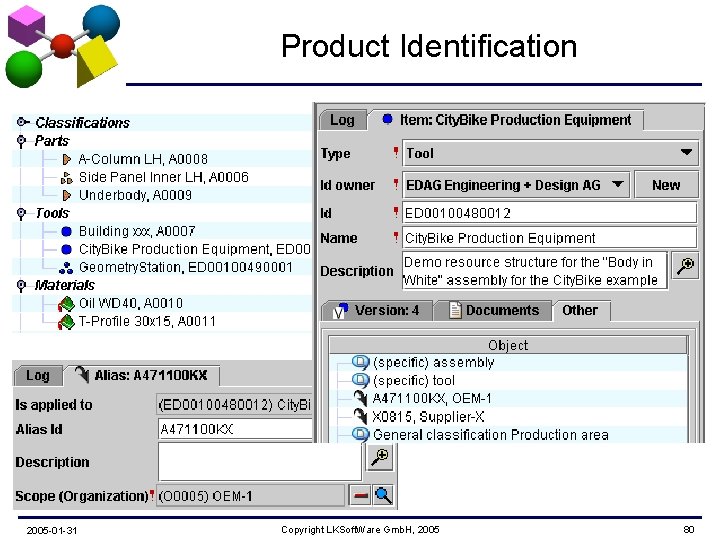This screenshot has height=540, width=720.
Task: Select GeometryStation, ED00100490001 row
Action: 186,267
